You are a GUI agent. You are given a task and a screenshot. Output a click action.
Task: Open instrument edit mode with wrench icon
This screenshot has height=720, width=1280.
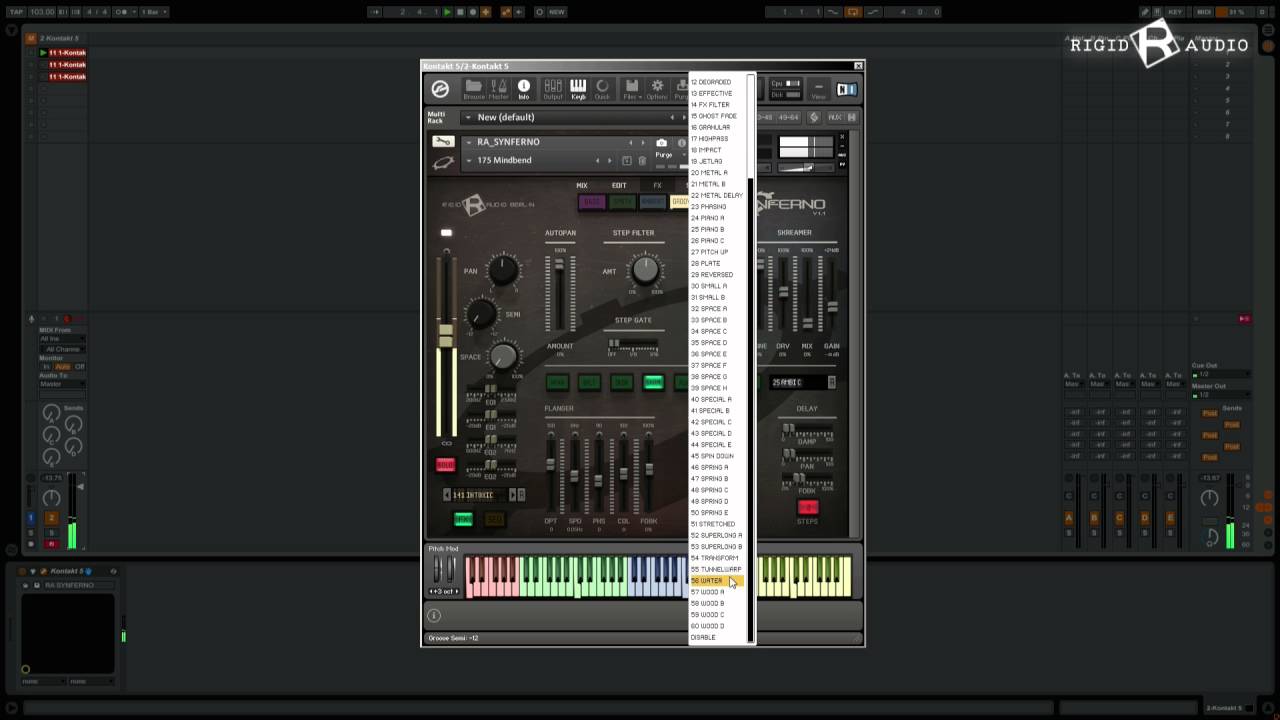click(x=442, y=142)
